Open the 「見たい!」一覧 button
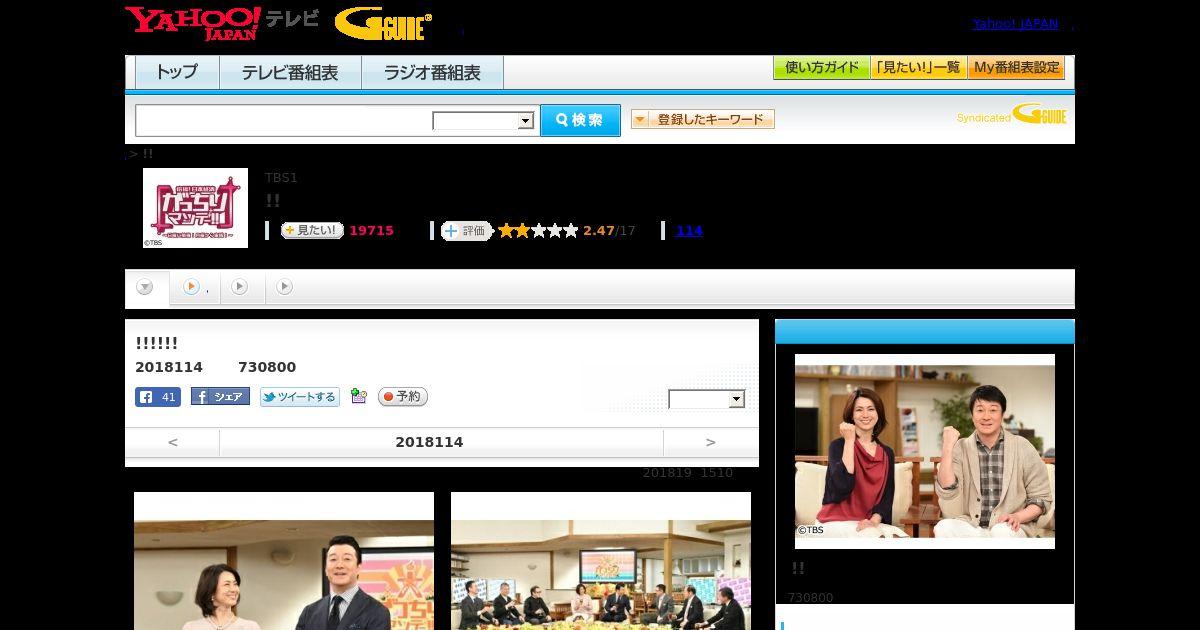This screenshot has width=1200, height=630. [918, 68]
